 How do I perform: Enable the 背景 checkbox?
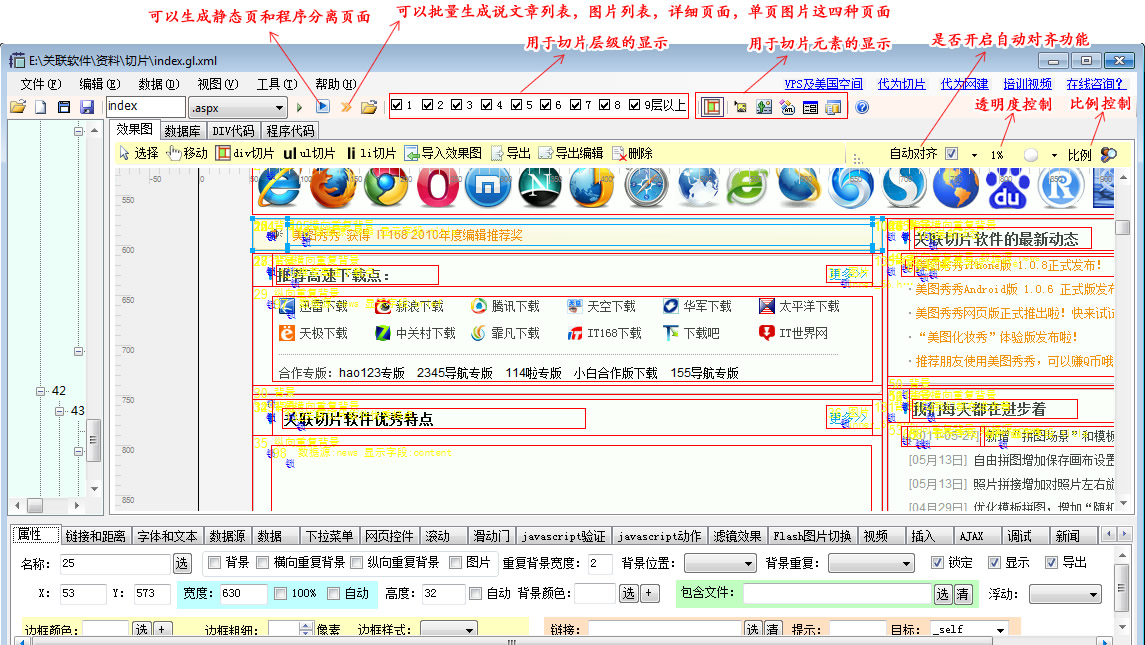pos(214,562)
